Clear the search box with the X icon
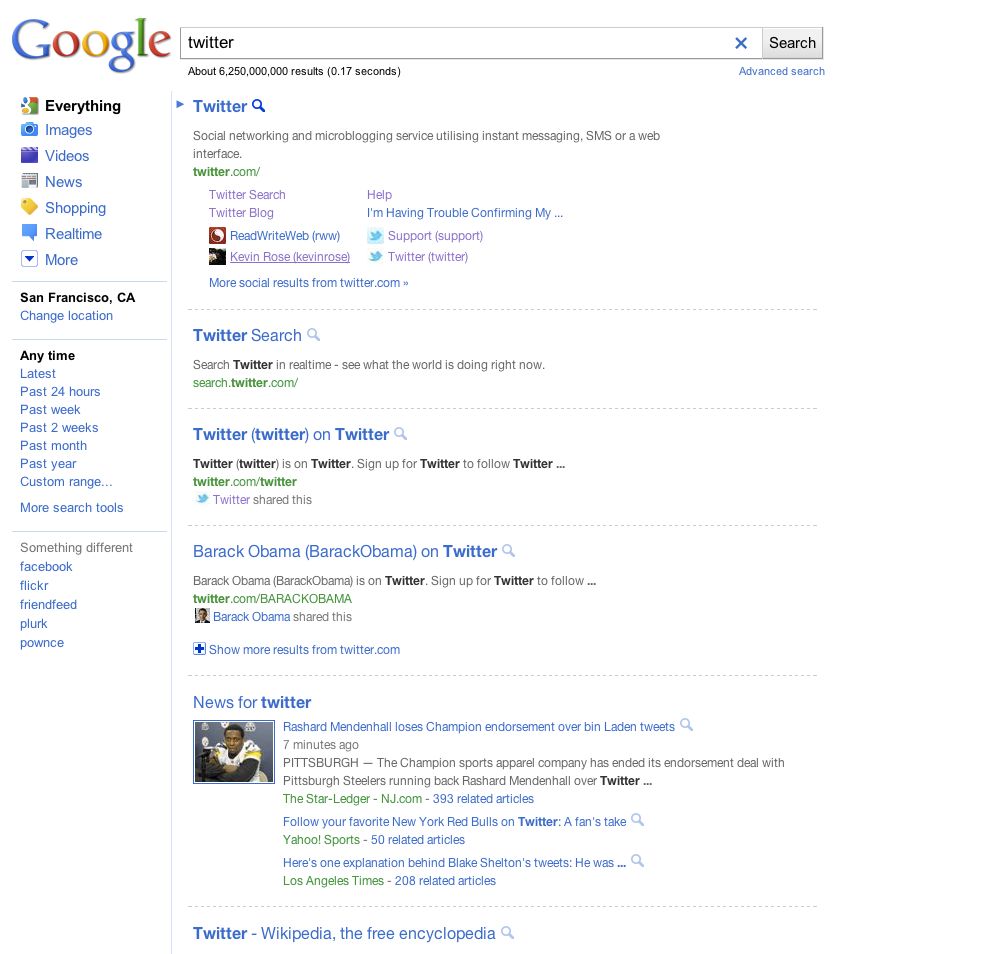1001x954 pixels. [x=741, y=43]
